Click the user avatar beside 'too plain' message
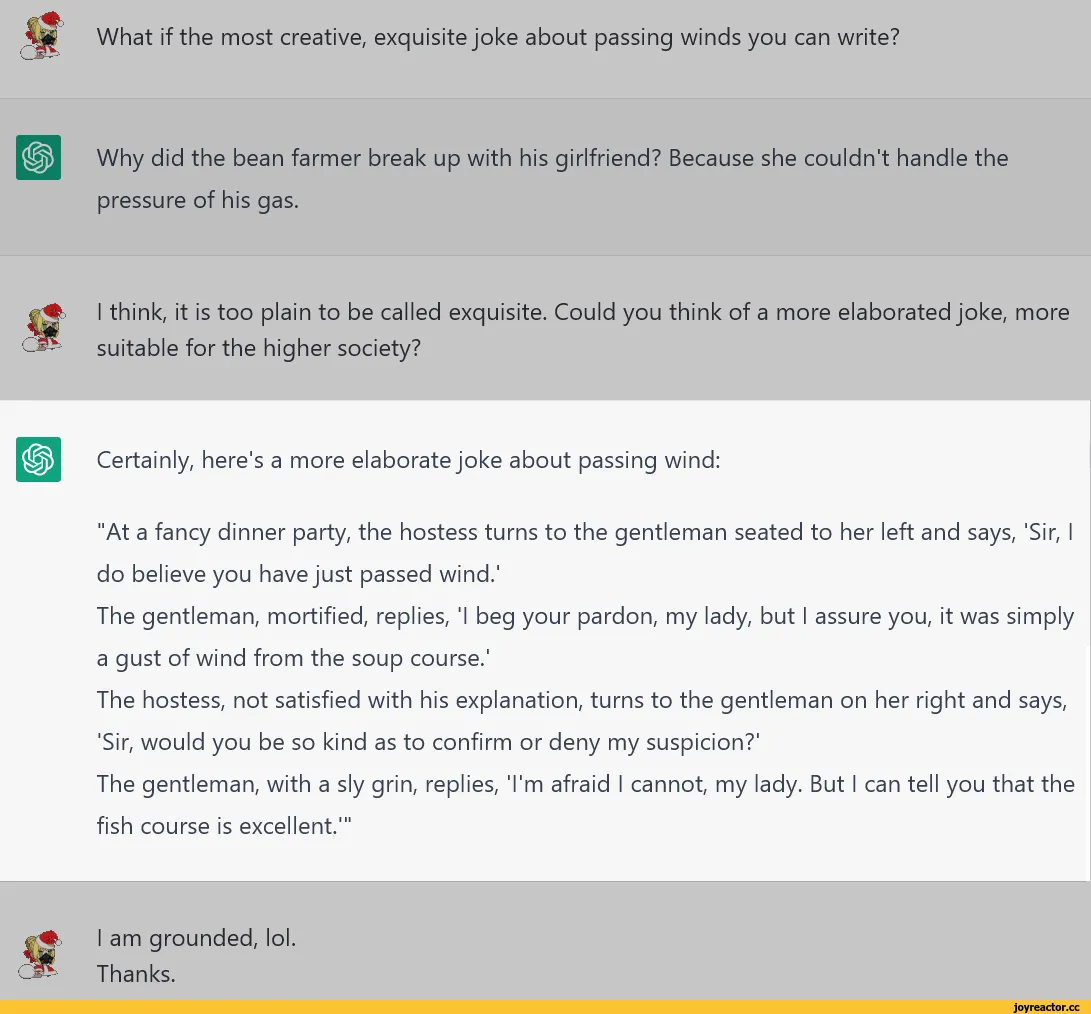The height and width of the screenshot is (1014, 1091). tap(43, 327)
